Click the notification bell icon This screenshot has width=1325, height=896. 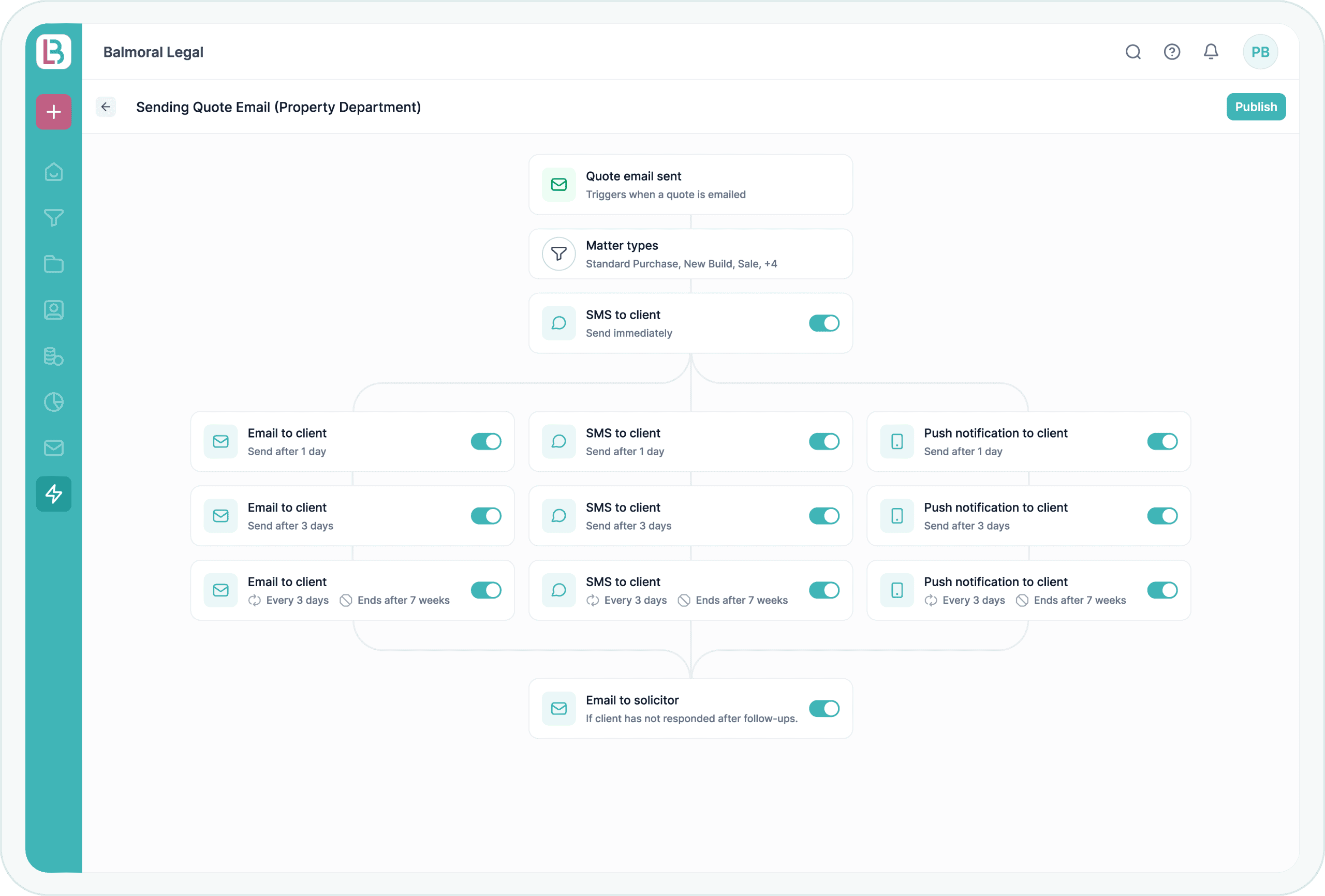tap(1211, 51)
